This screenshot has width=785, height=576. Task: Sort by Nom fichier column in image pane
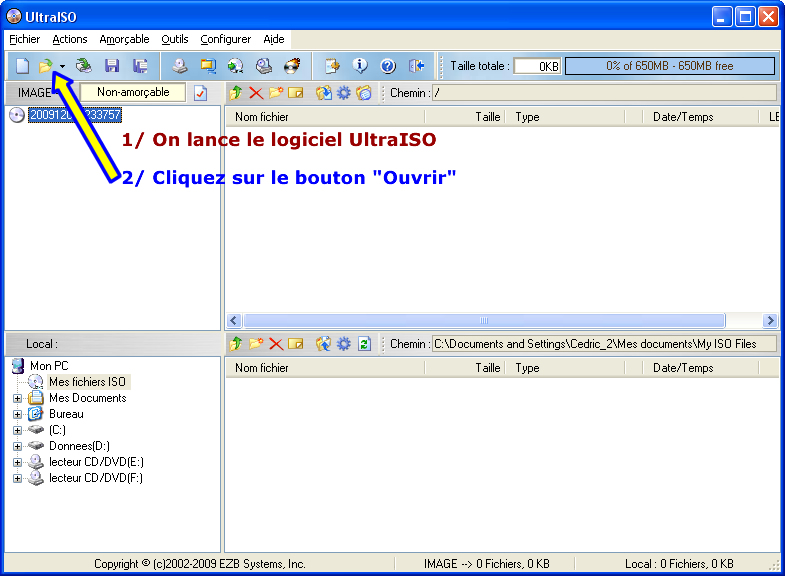[324, 117]
